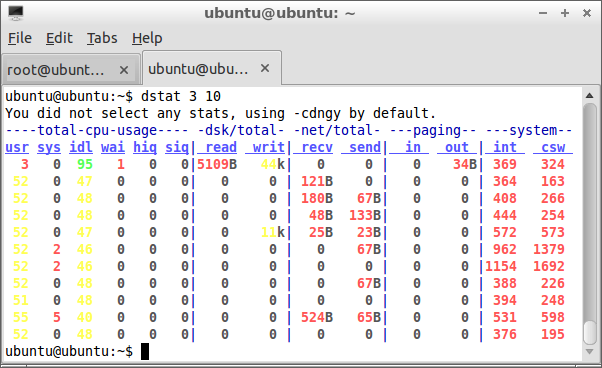This screenshot has height=368, width=602.
Task: Click the '121B' recv value
Action: 317,181
